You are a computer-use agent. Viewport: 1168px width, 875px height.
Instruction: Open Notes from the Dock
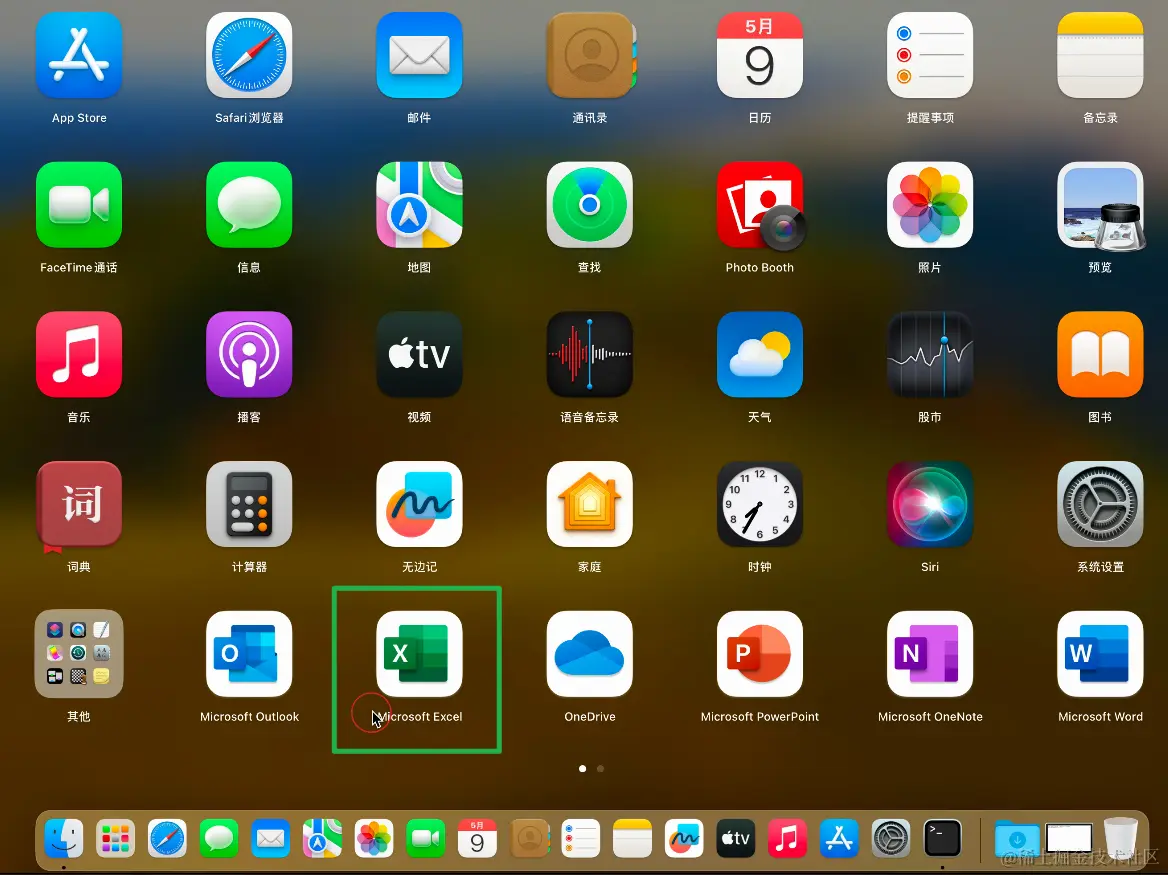(x=632, y=839)
